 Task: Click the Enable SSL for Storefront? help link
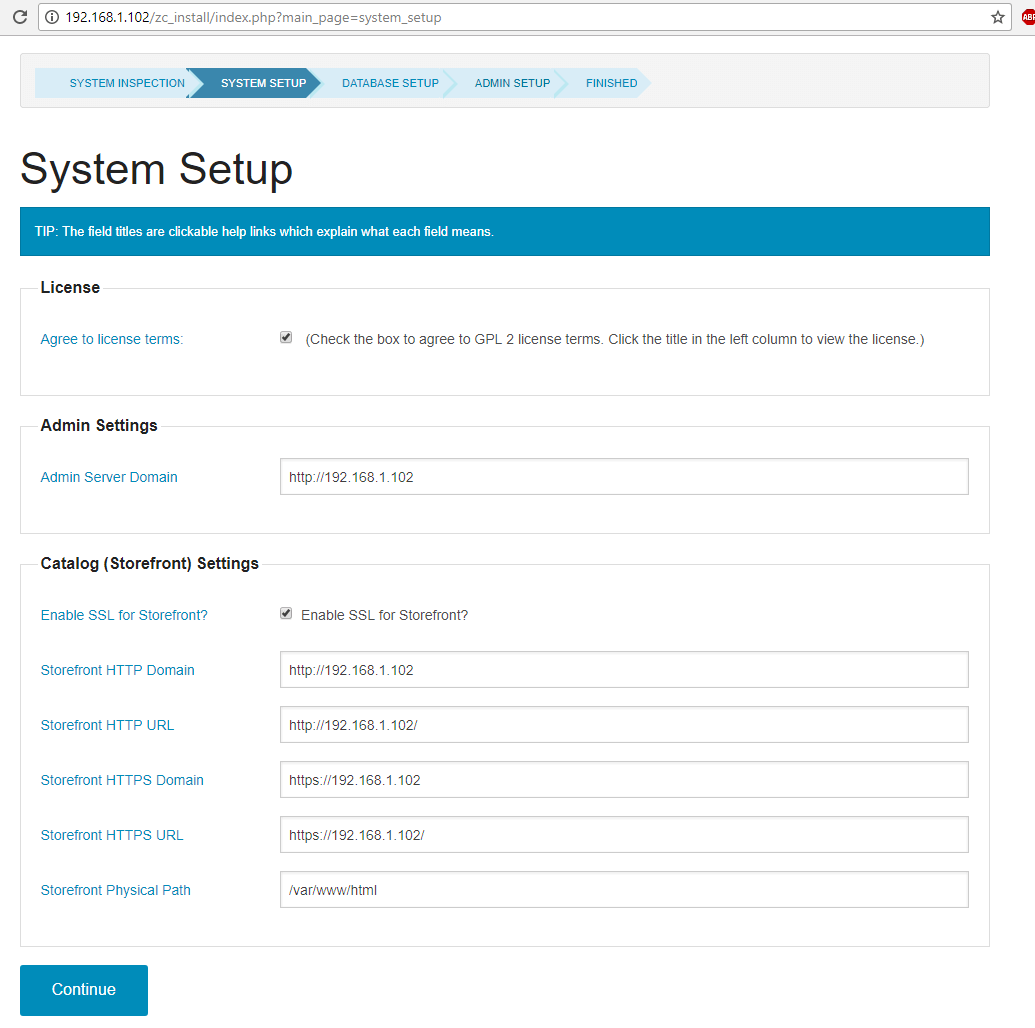(x=124, y=615)
